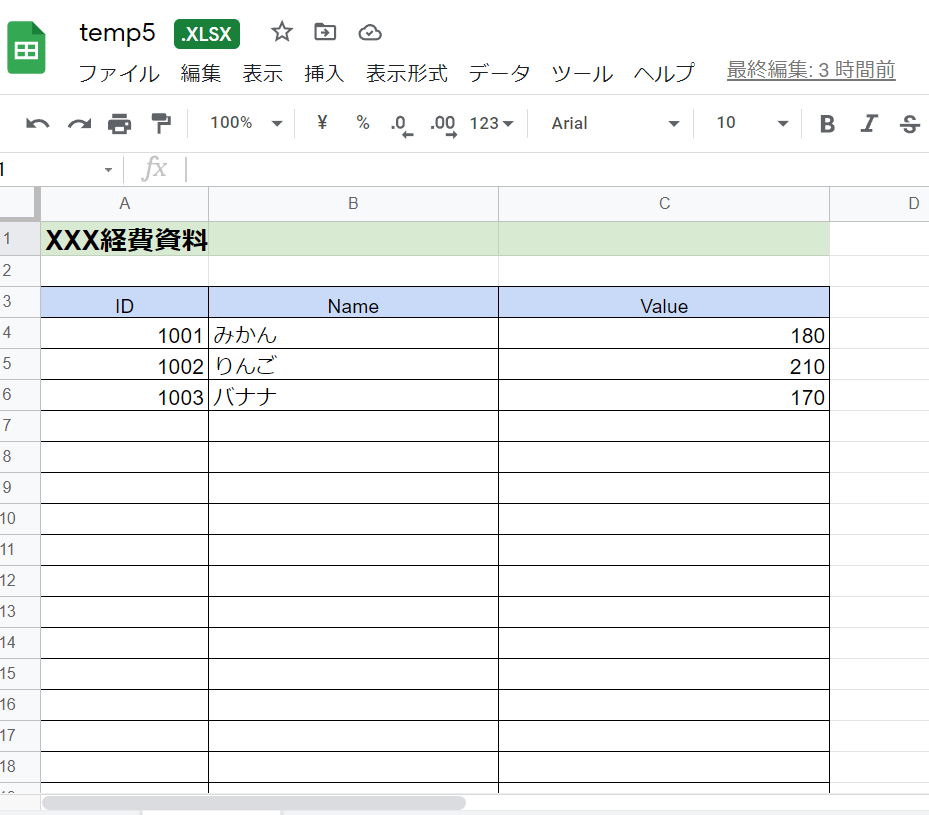Open the 挿入 menu
Screen dimensions: 929x815
coord(324,73)
